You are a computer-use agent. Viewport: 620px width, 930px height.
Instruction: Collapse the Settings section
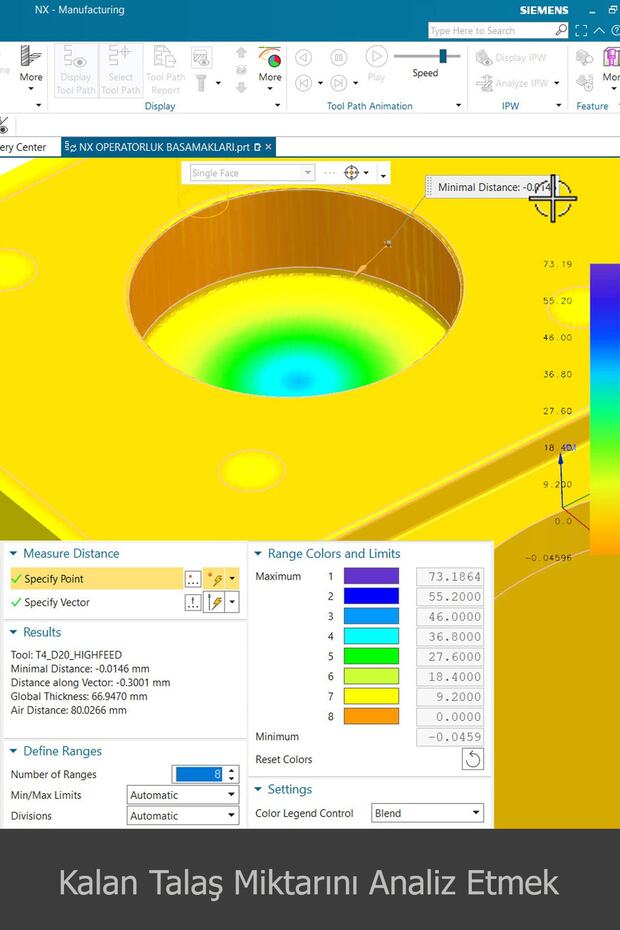(x=257, y=789)
